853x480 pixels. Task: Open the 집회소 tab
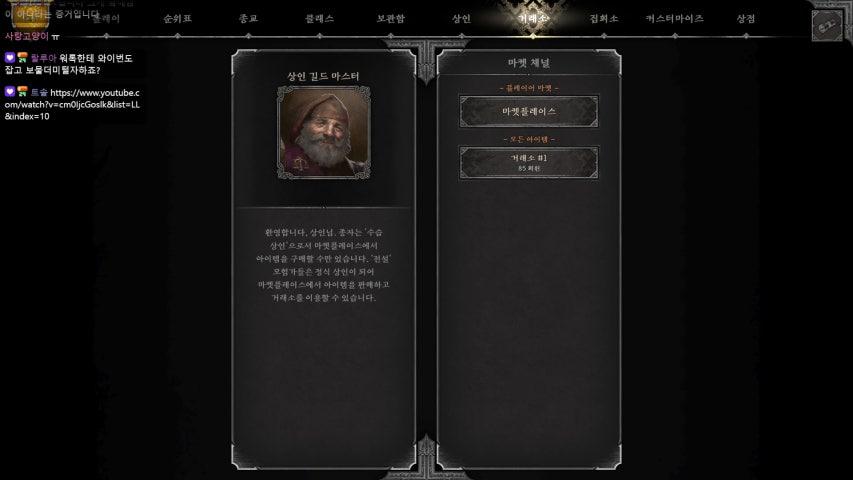pyautogui.click(x=604, y=19)
